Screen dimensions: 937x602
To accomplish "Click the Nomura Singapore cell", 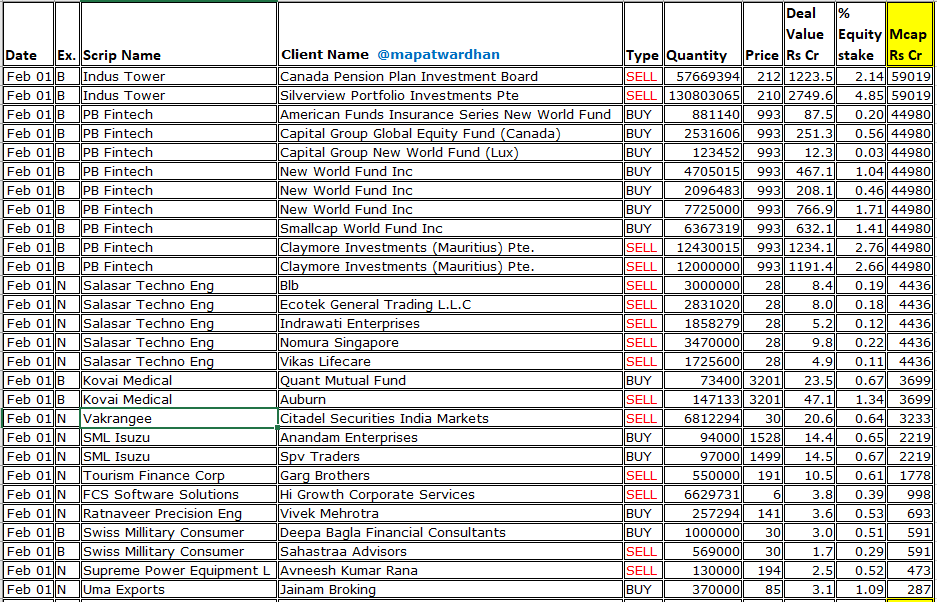I will (x=451, y=343).
